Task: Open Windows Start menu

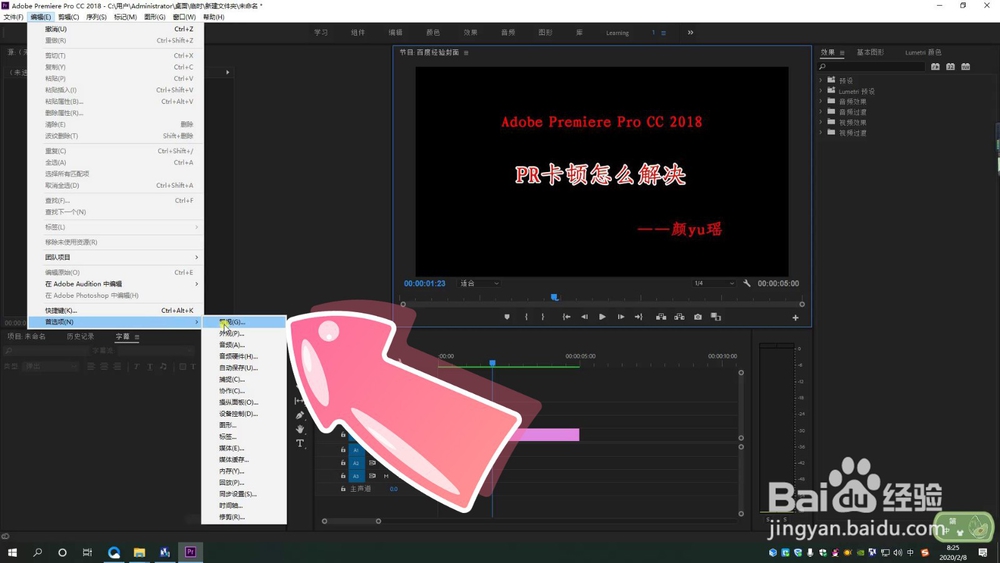Action: (12, 552)
